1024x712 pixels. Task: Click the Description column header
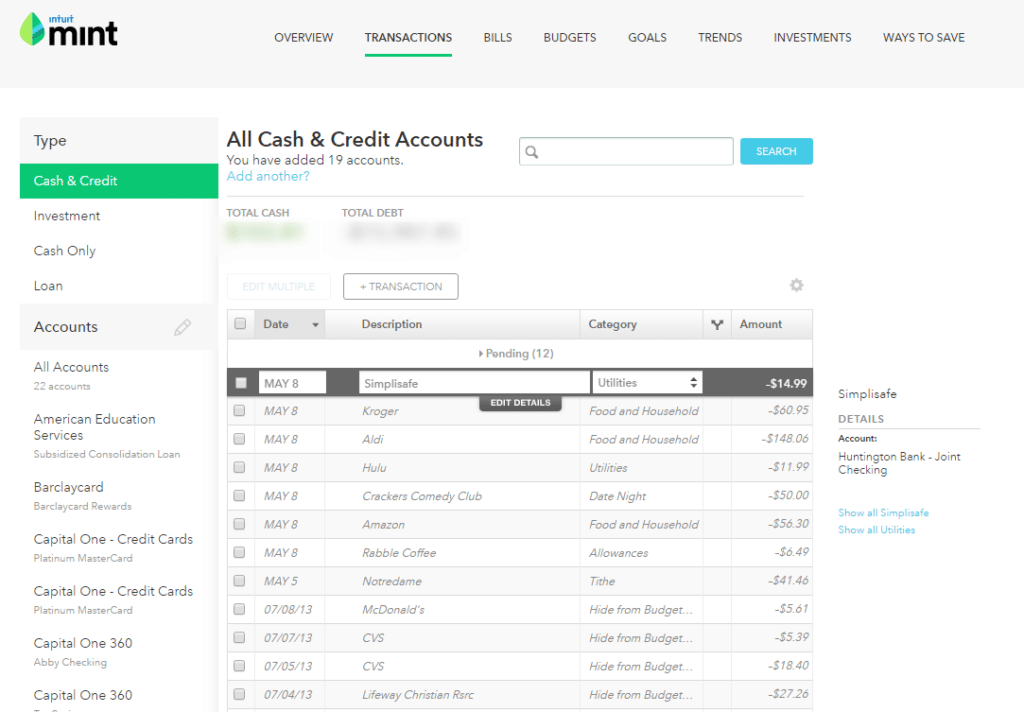pyautogui.click(x=392, y=325)
